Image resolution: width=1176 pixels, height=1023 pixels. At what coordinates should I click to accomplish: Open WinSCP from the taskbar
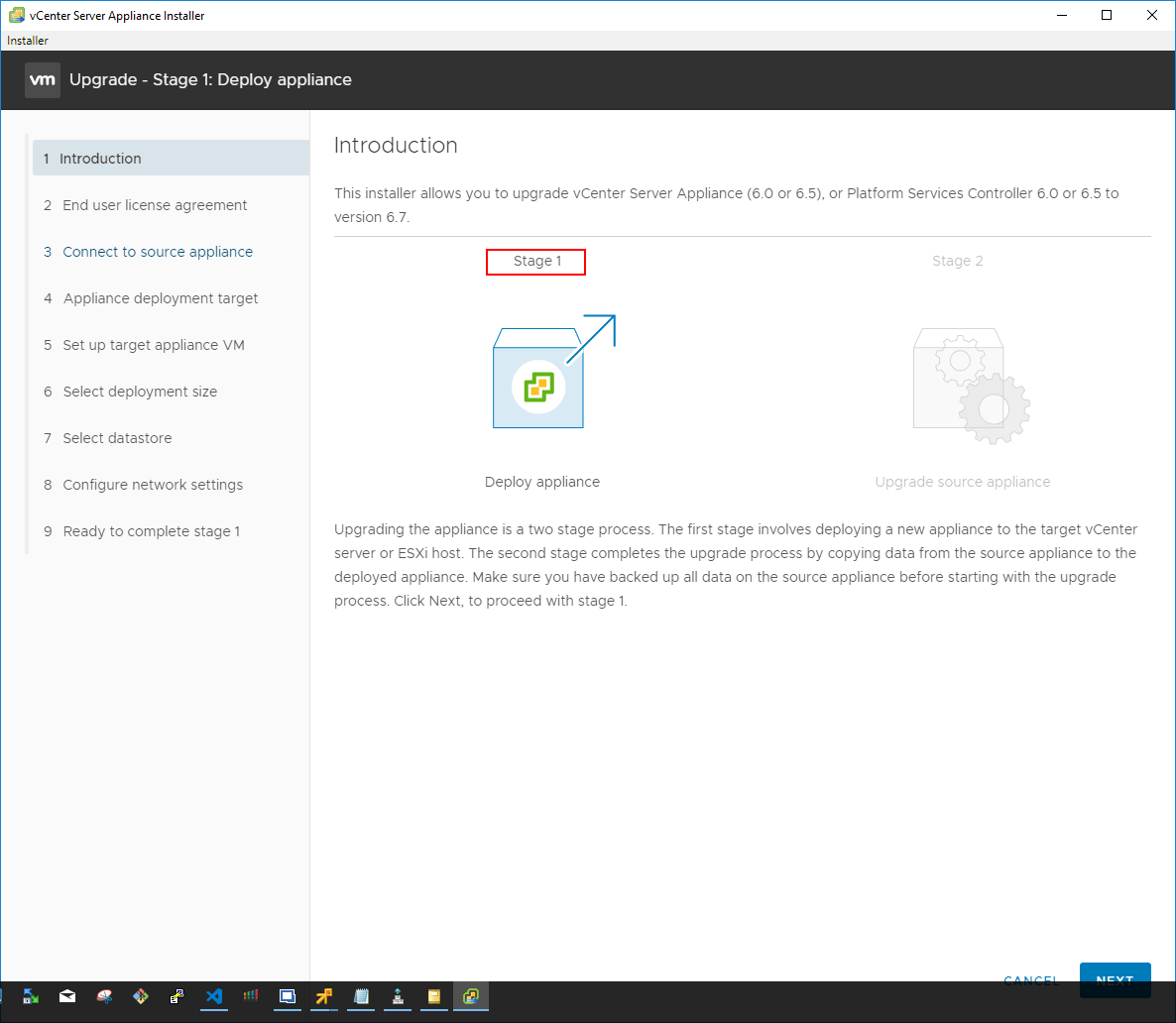[x=30, y=996]
